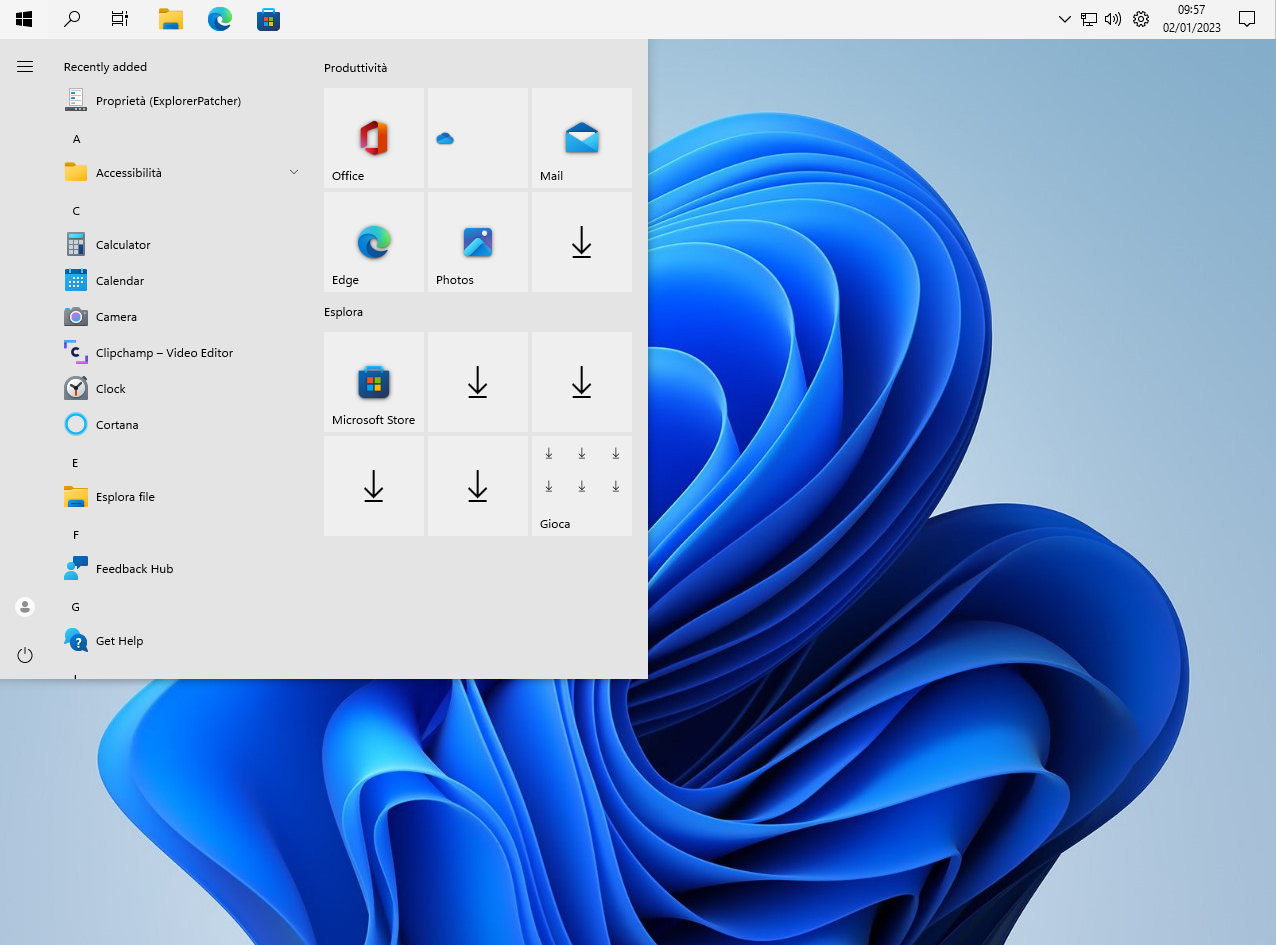Show hidden system tray icons
Viewport: 1276px width, 945px height.
point(1065,19)
